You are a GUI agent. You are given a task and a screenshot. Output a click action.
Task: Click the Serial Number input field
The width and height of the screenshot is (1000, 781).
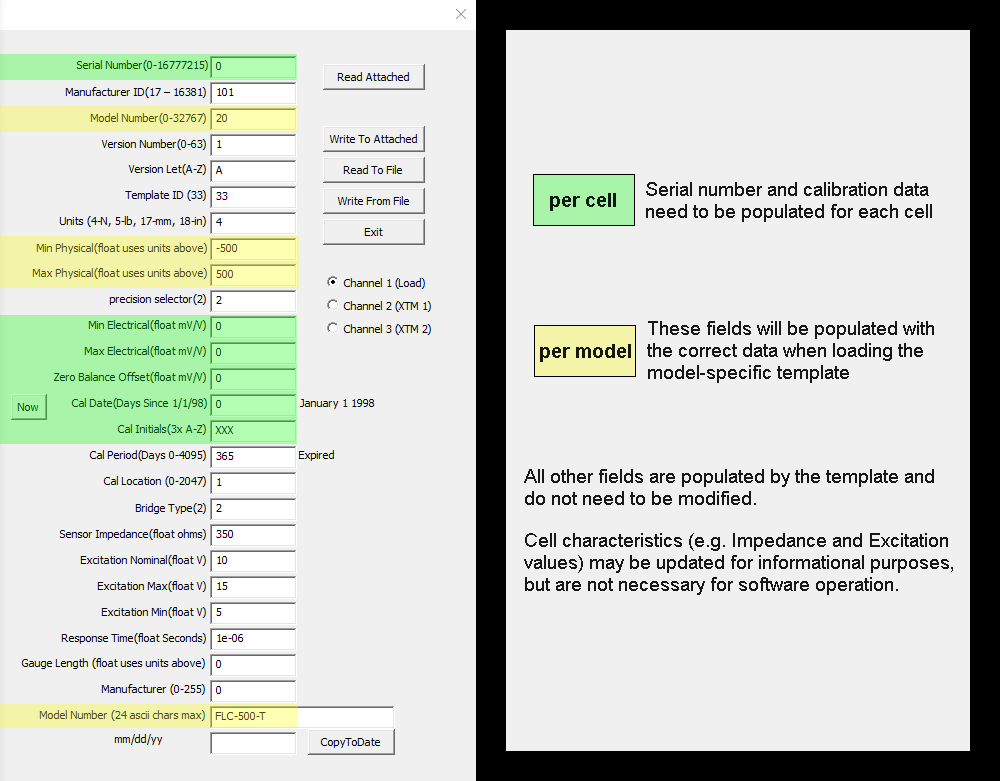point(253,66)
